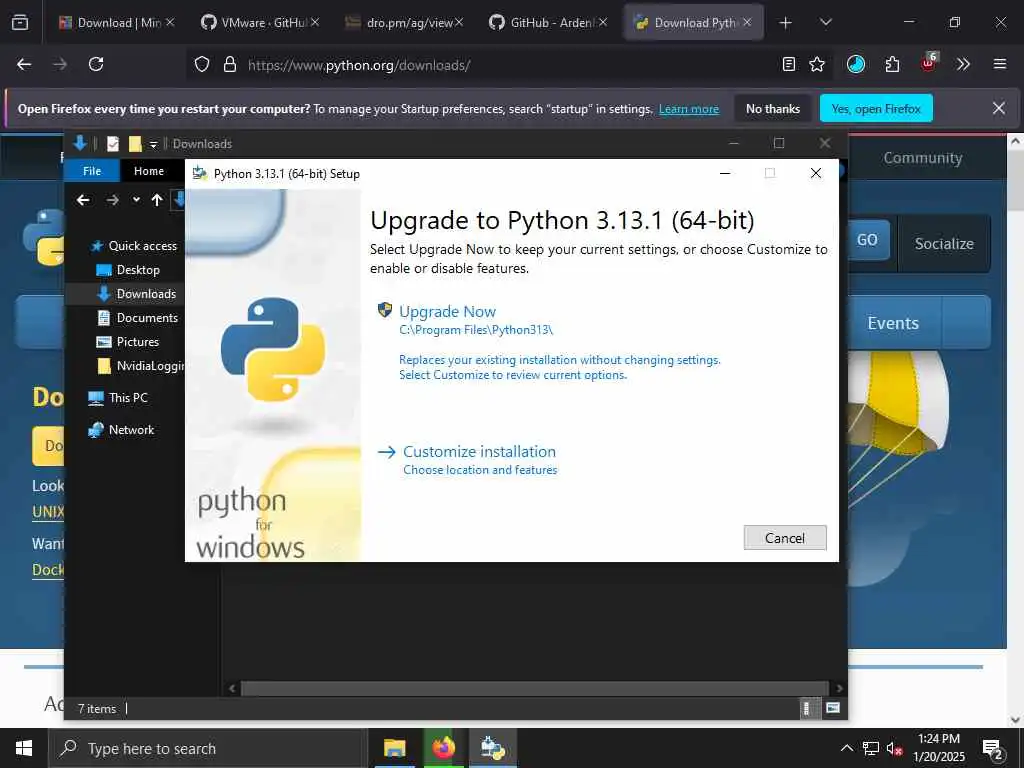Click Learn more in startup notification
Screen dimensions: 1024x768
[689, 109]
